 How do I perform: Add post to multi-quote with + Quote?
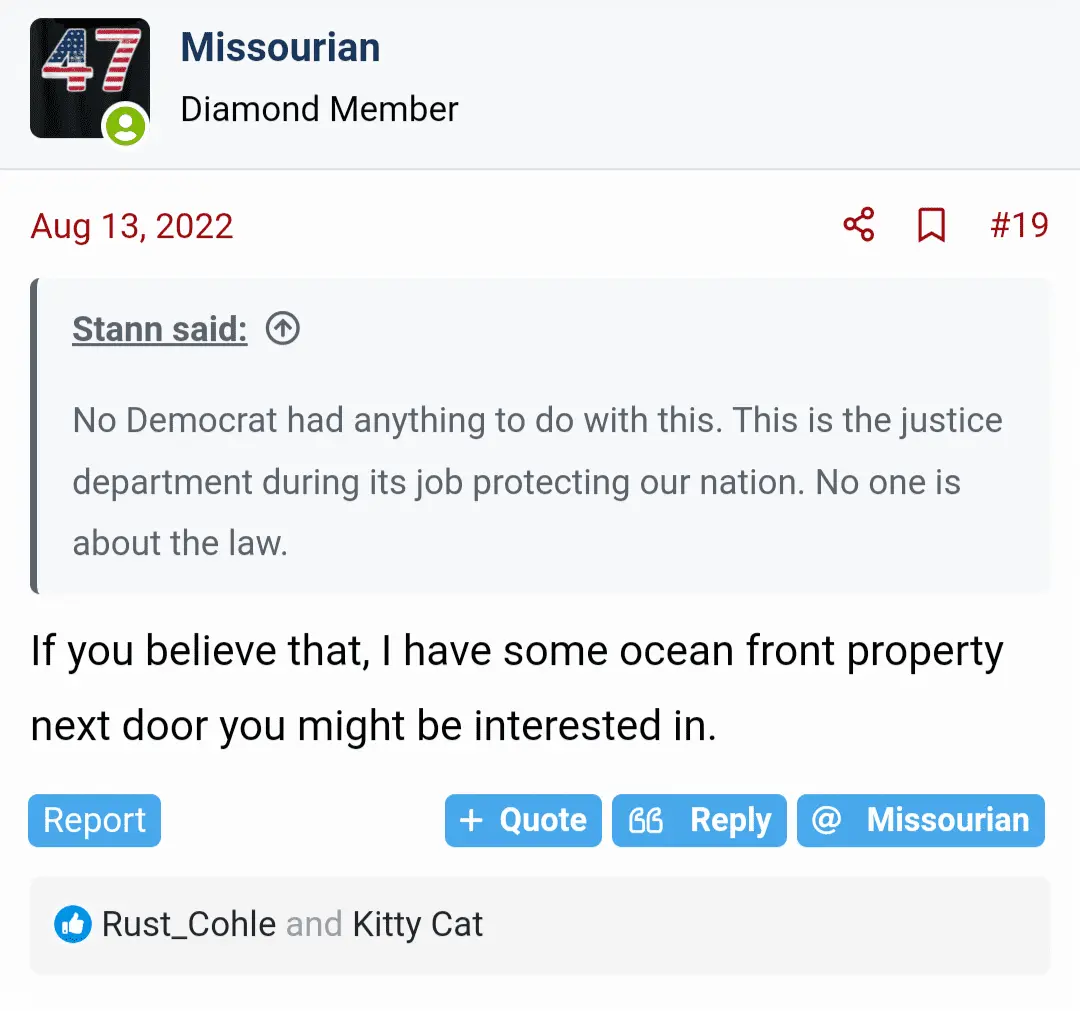pos(523,821)
